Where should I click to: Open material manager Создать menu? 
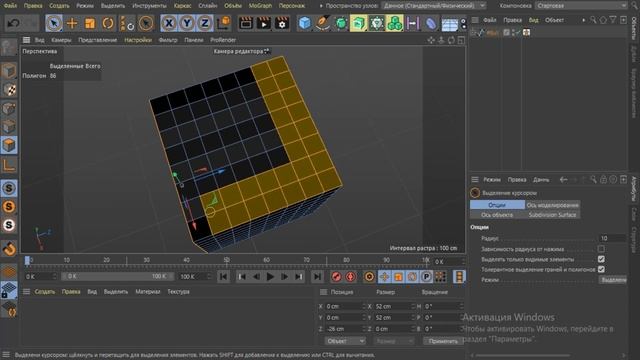44,291
